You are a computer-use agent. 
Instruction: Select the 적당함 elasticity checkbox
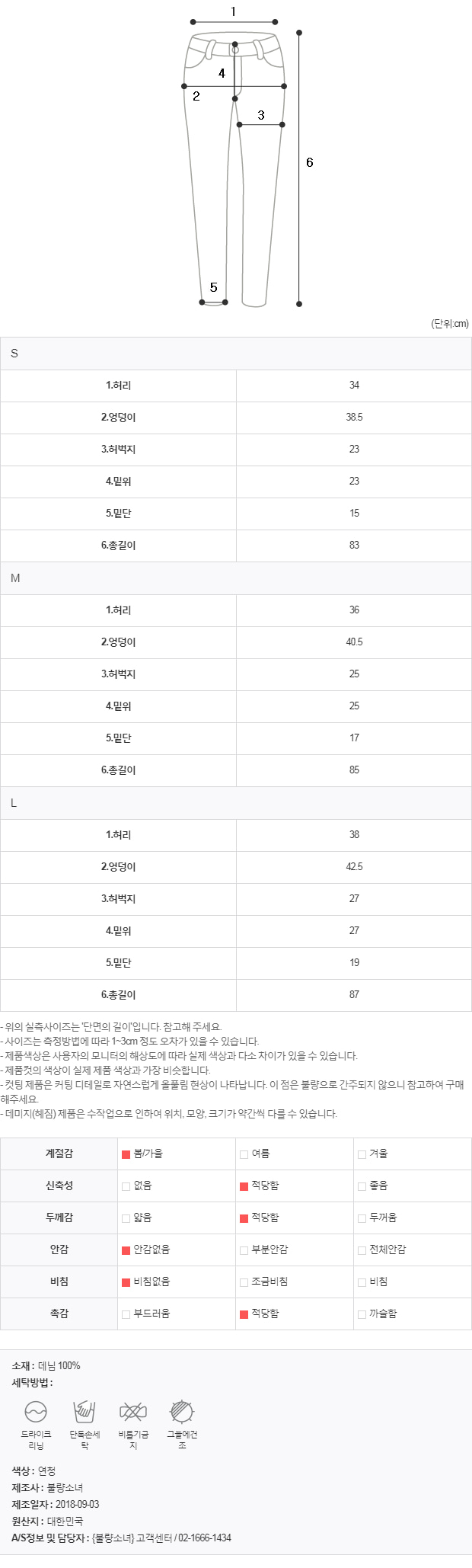click(244, 1186)
